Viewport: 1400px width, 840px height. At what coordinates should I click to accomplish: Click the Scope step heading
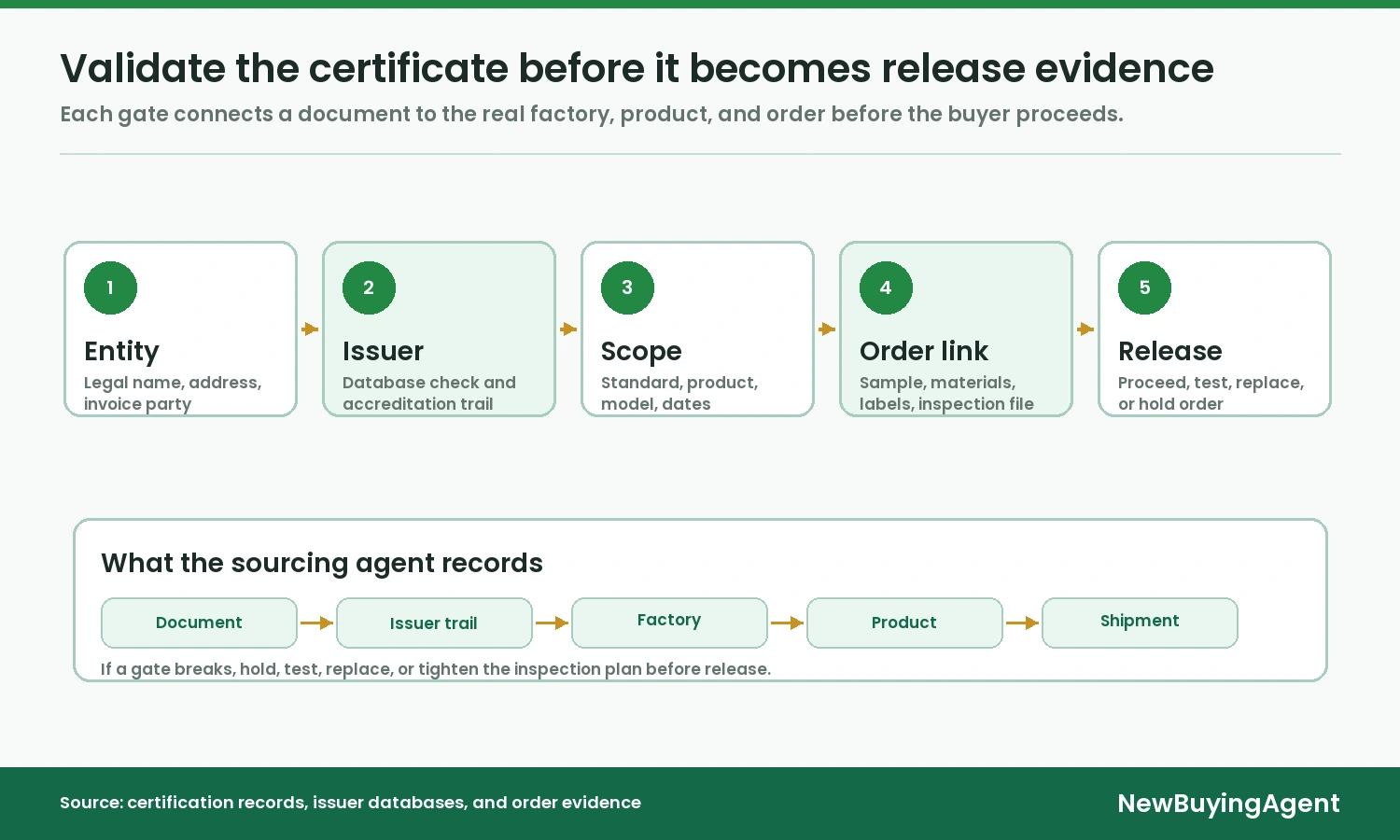[641, 351]
